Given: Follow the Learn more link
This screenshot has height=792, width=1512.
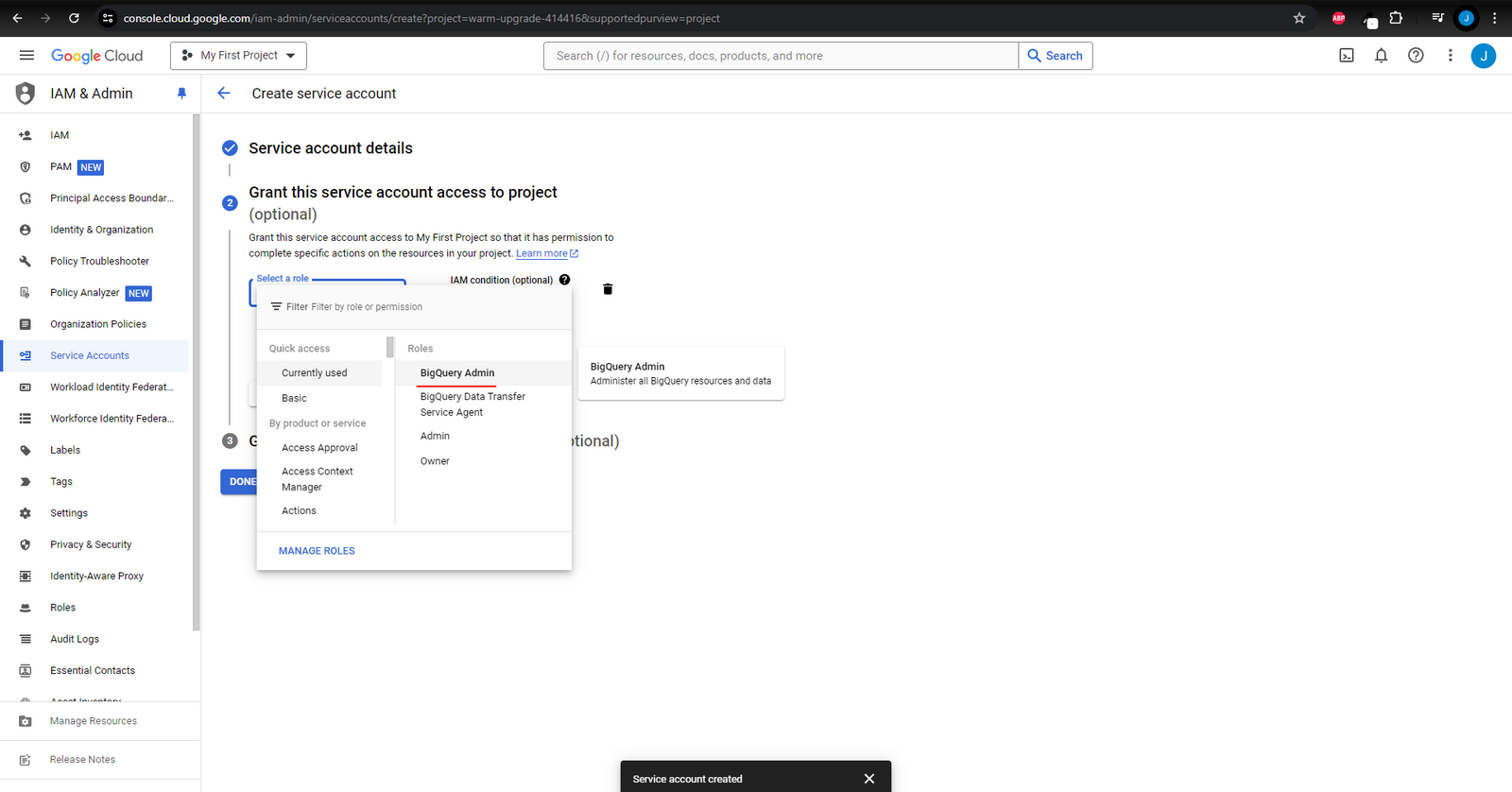Looking at the screenshot, I should click(x=546, y=253).
